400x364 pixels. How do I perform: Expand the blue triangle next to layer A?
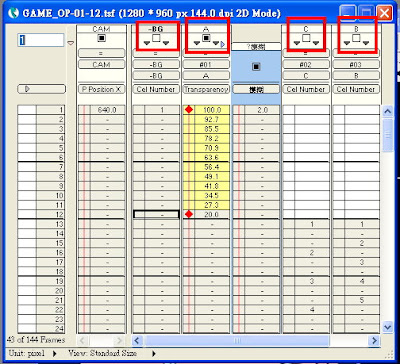[223, 44]
